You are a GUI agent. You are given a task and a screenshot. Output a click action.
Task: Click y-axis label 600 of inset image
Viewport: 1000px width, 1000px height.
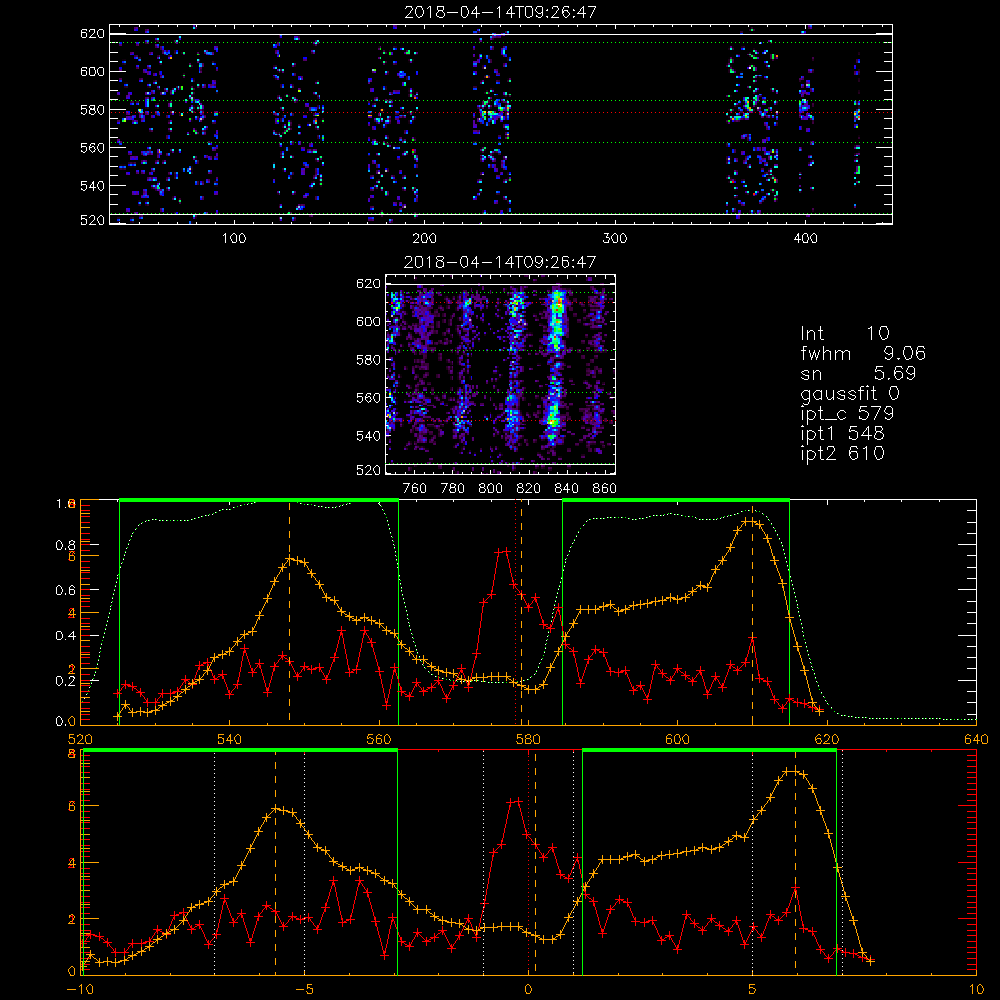point(368,321)
